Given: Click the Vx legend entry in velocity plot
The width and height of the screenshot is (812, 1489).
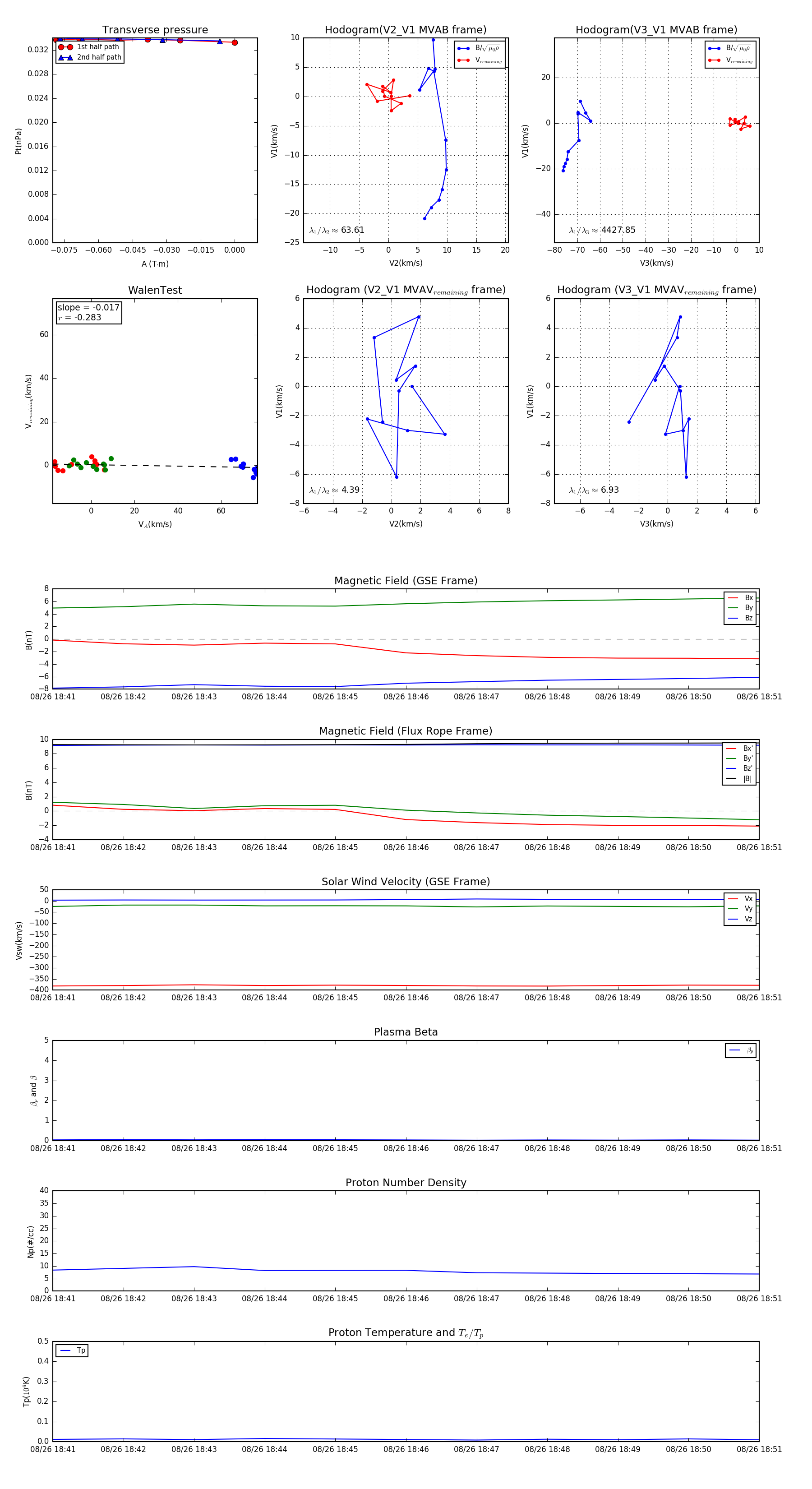Looking at the screenshot, I should pos(740,898).
